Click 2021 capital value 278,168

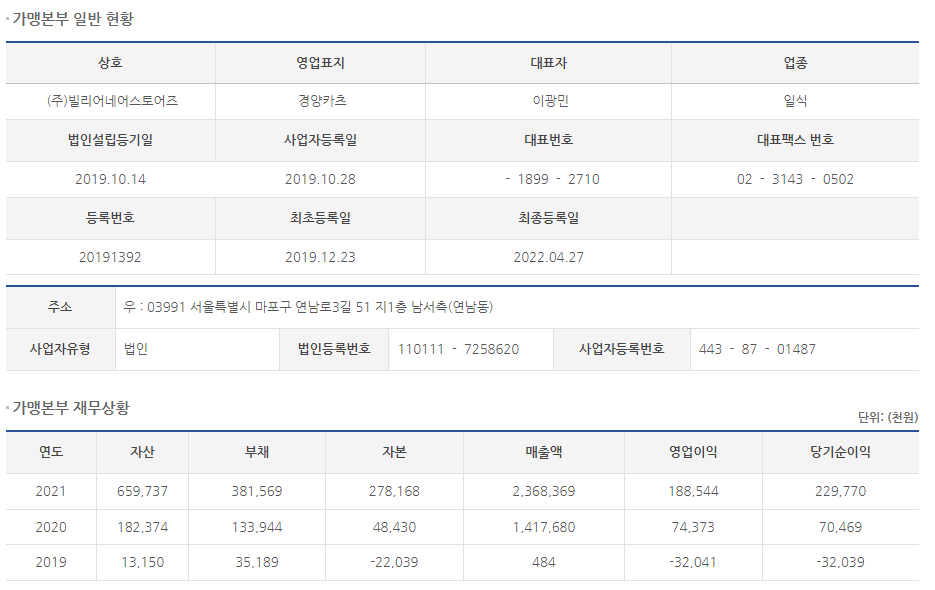click(394, 492)
